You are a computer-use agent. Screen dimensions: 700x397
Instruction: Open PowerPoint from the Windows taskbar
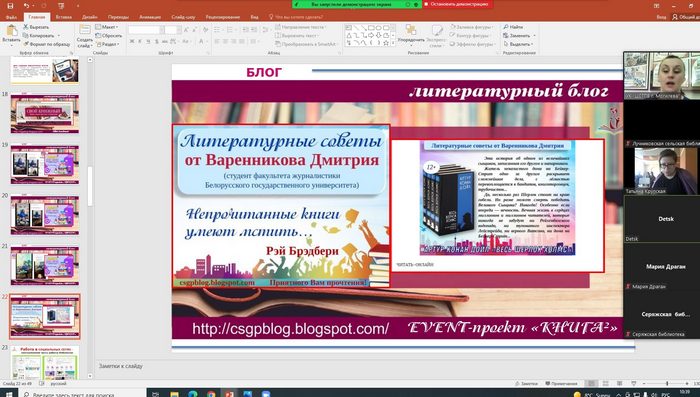[229, 394]
